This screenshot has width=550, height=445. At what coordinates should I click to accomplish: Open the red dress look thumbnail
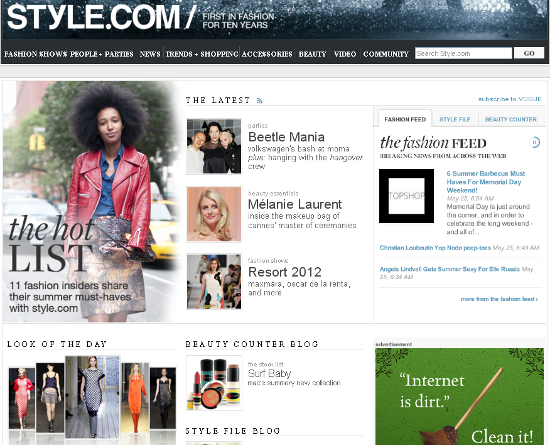[22, 398]
